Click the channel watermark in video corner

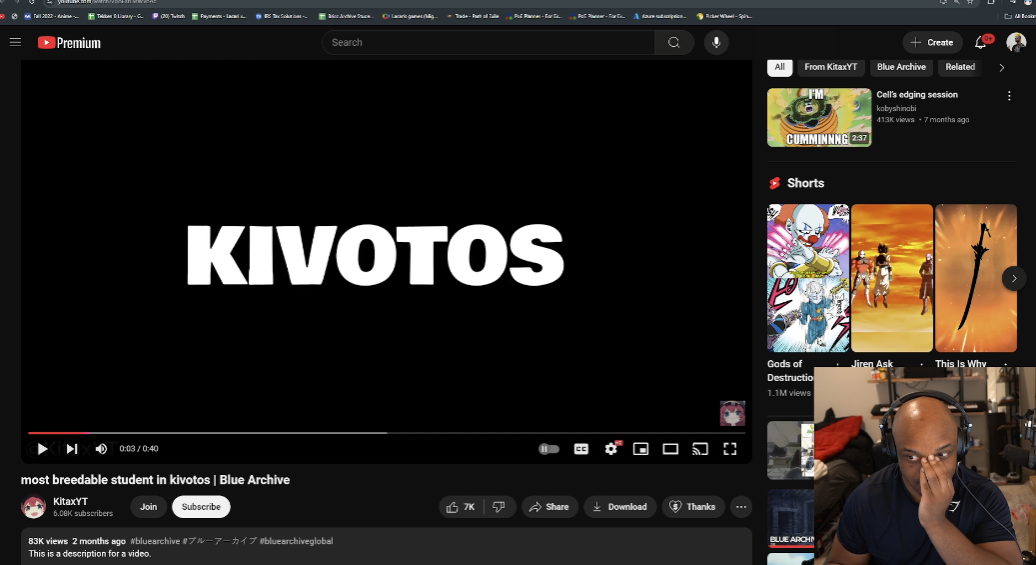732,413
